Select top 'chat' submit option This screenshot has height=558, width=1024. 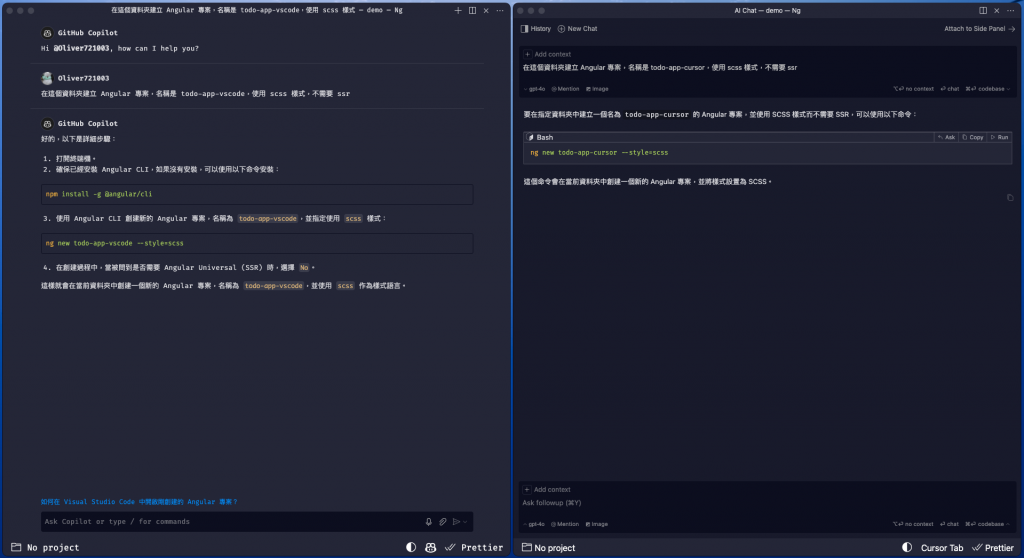point(950,89)
